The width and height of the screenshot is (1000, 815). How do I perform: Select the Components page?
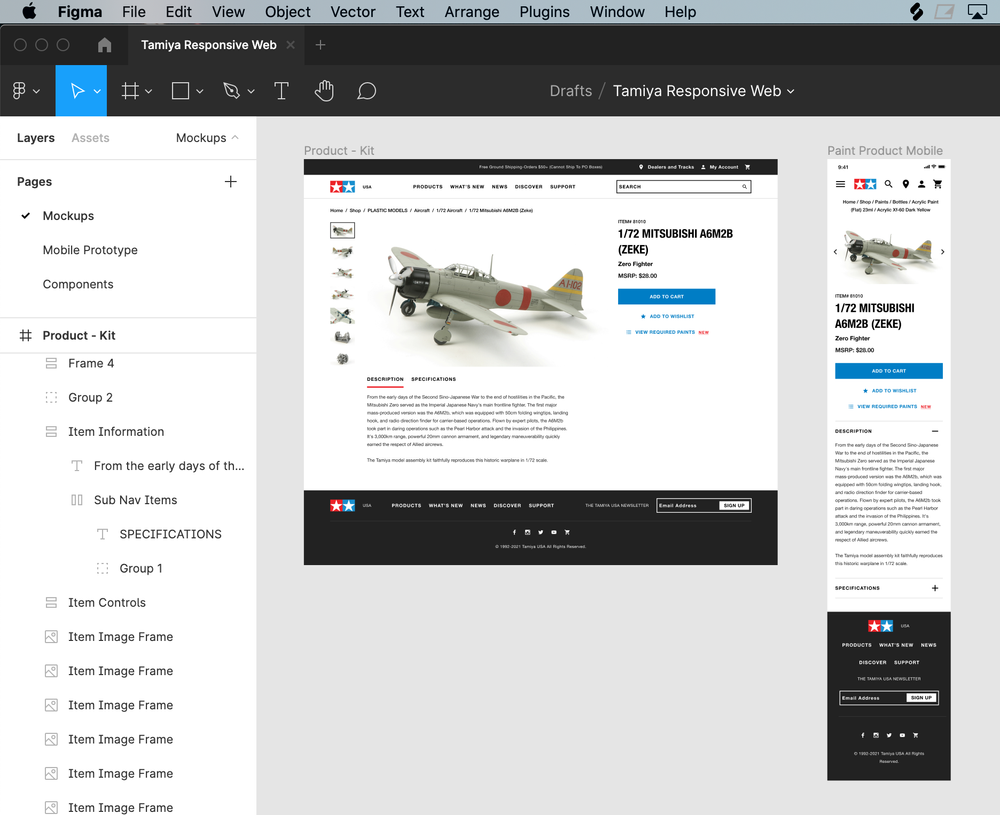tap(78, 284)
